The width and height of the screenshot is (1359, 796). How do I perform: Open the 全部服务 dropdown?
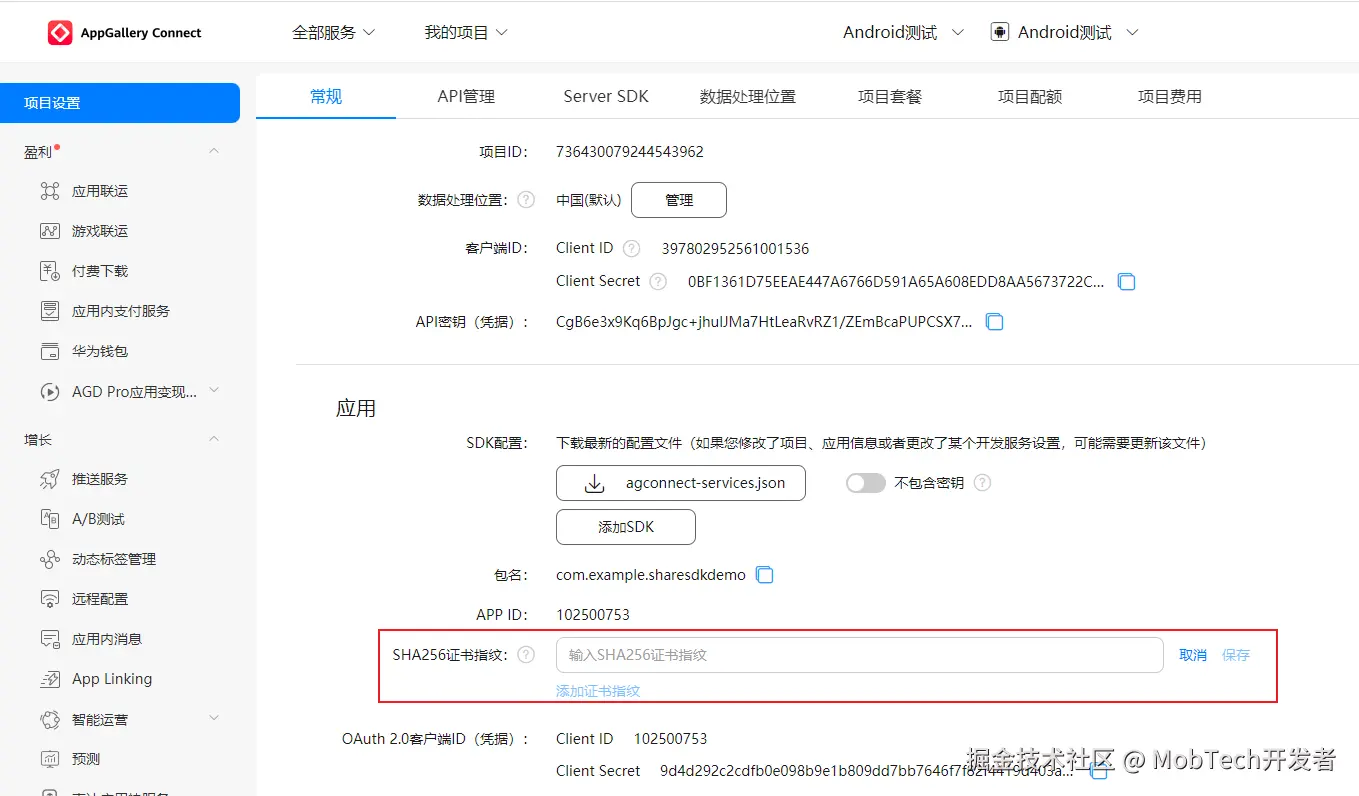point(334,32)
